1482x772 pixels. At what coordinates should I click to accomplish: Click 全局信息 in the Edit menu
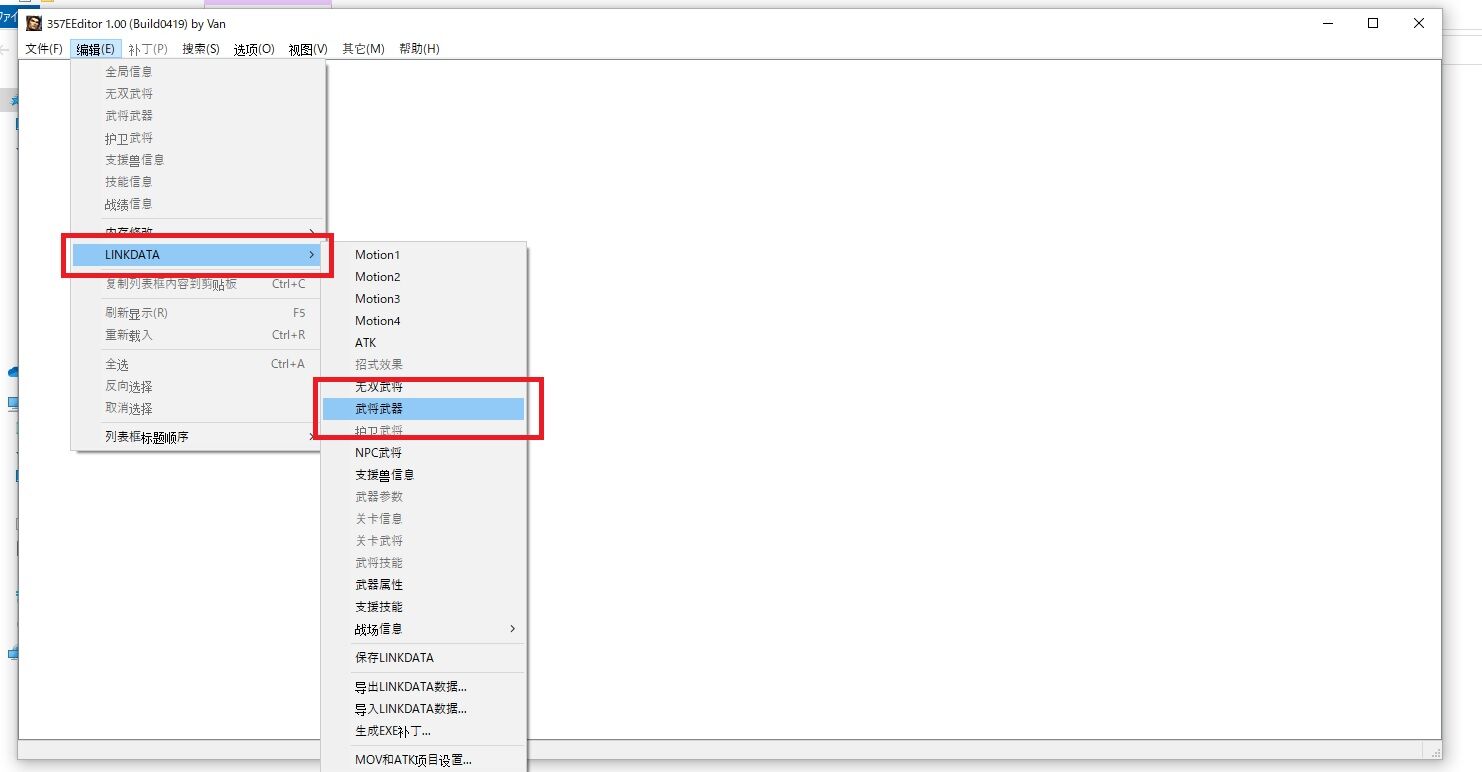(198, 72)
